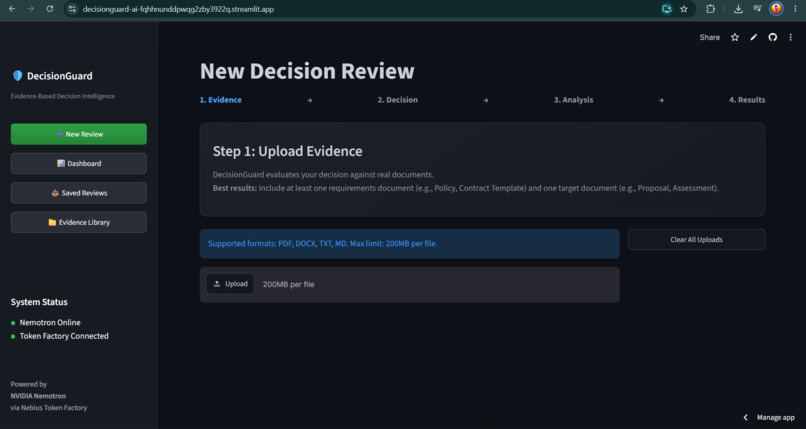The width and height of the screenshot is (806, 429).
Task: Click the file drop zone labeled 200MB per file
Action: pos(410,284)
